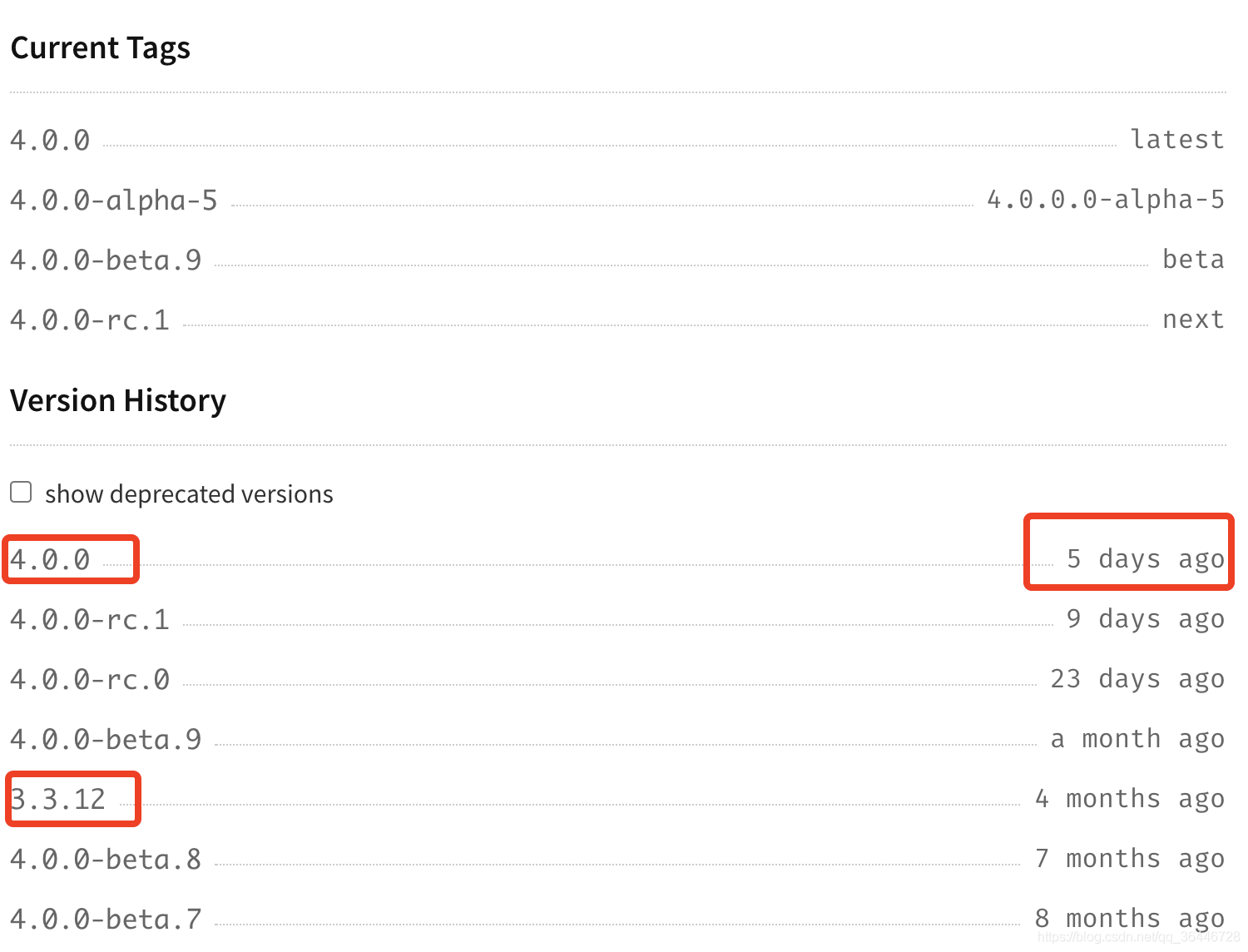
Task: Click the 'beta' tag label
Action: pos(1193,259)
